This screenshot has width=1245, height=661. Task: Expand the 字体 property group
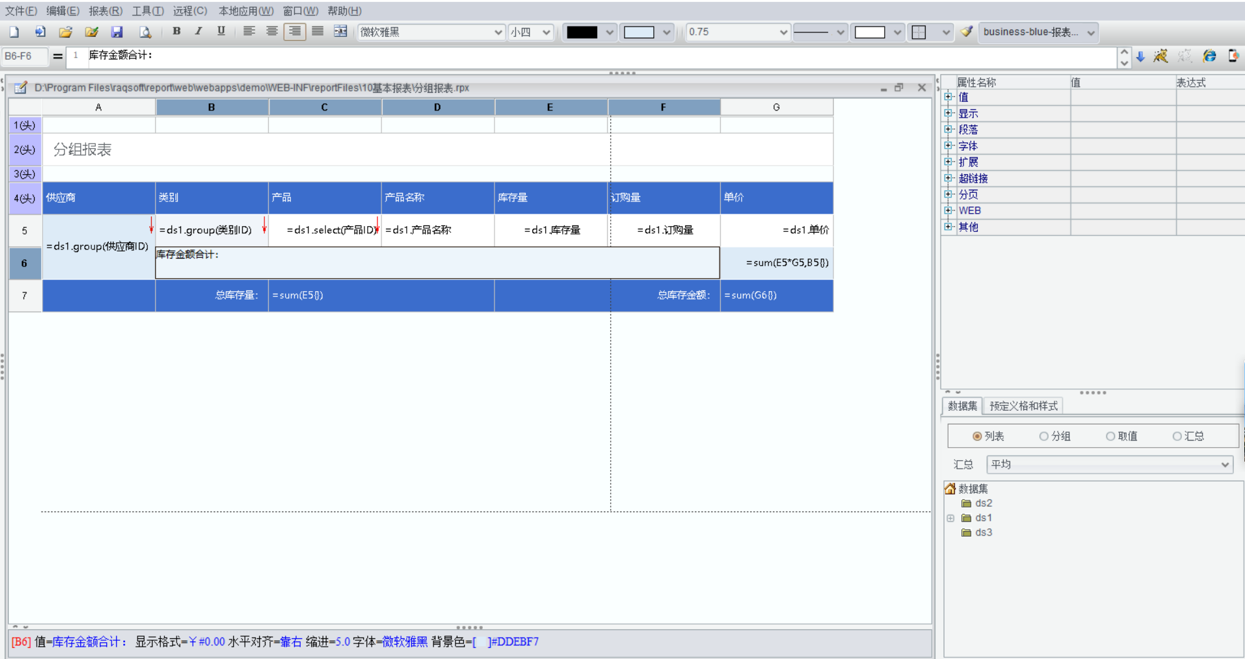pyautogui.click(x=948, y=146)
